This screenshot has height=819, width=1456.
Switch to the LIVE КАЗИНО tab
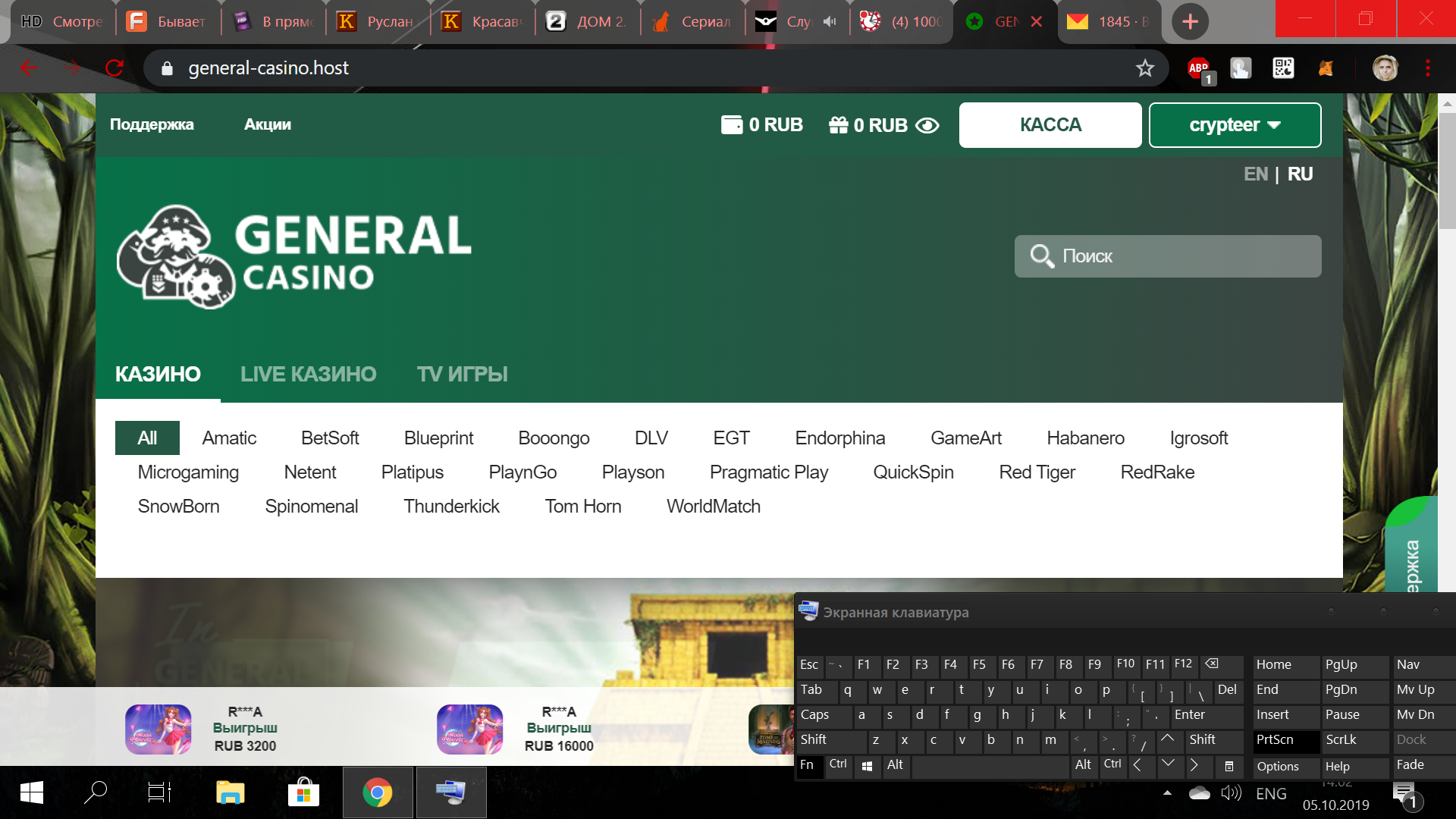click(308, 374)
